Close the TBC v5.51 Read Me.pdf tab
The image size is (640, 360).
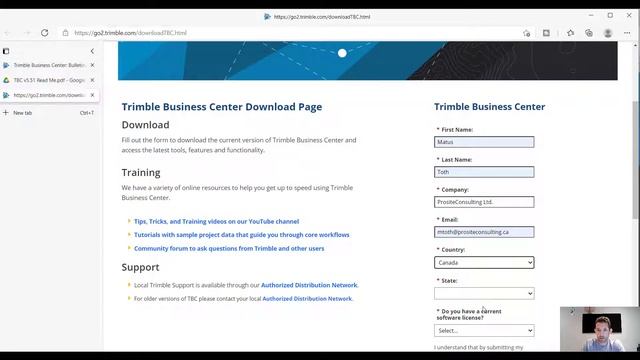coord(92,80)
